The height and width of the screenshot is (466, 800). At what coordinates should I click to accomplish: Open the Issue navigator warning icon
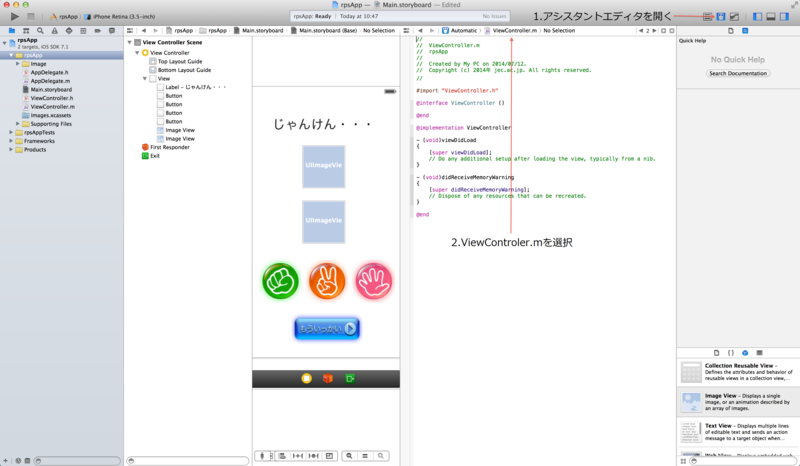point(55,31)
